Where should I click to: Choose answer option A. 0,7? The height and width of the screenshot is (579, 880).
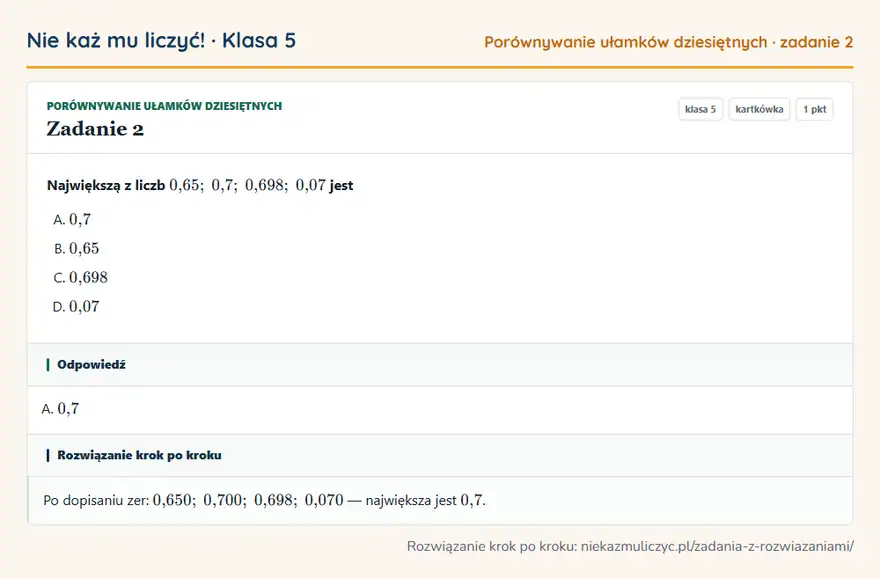pyautogui.click(x=72, y=219)
